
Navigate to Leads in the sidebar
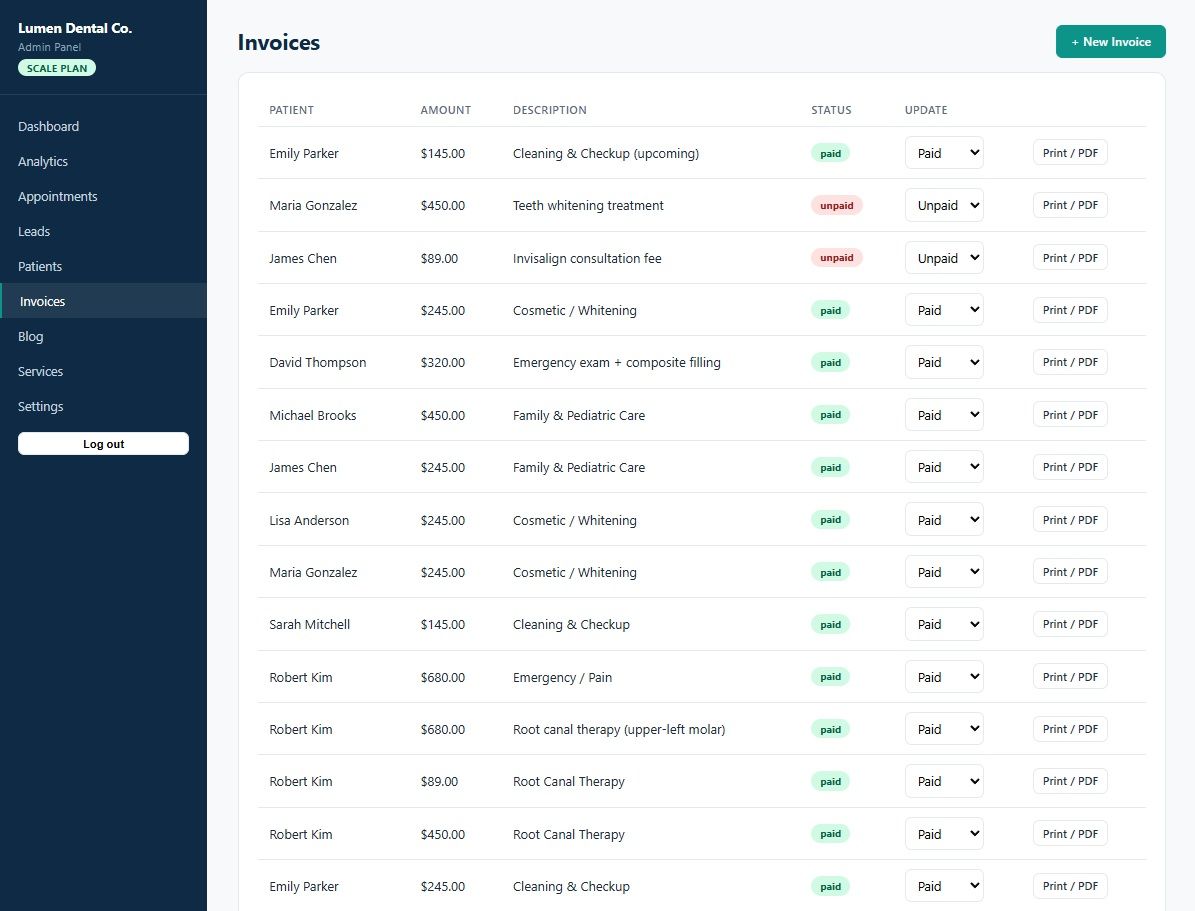[x=103, y=232]
